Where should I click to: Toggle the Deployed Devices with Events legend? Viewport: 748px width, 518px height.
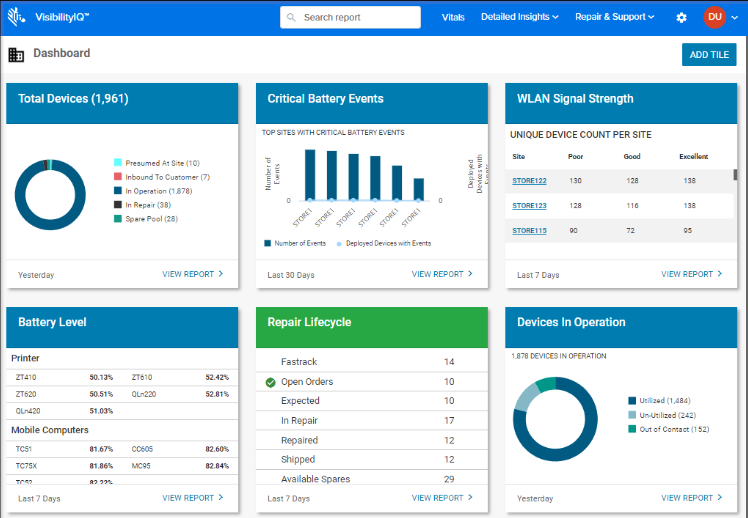coord(384,243)
